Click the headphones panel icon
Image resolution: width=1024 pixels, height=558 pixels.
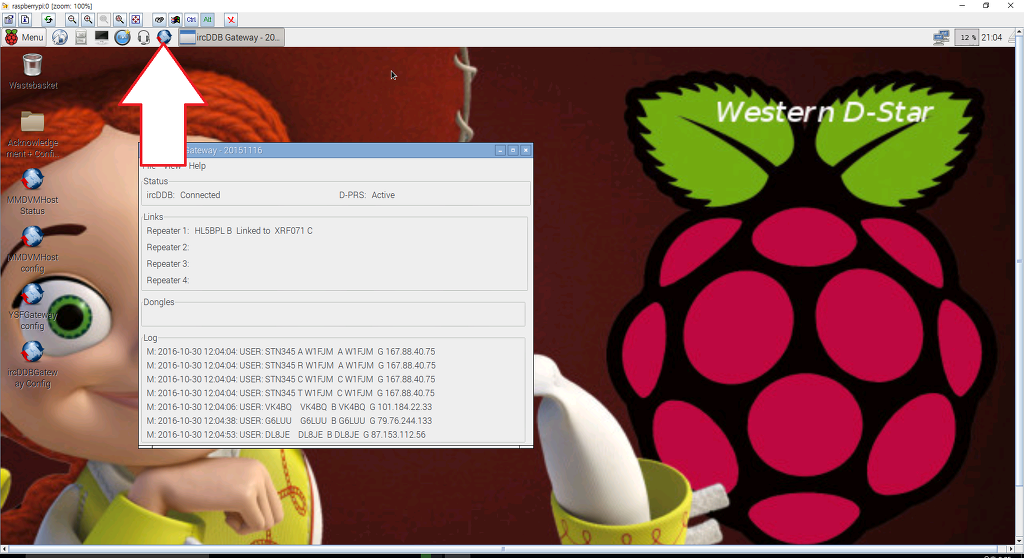pyautogui.click(x=144, y=37)
